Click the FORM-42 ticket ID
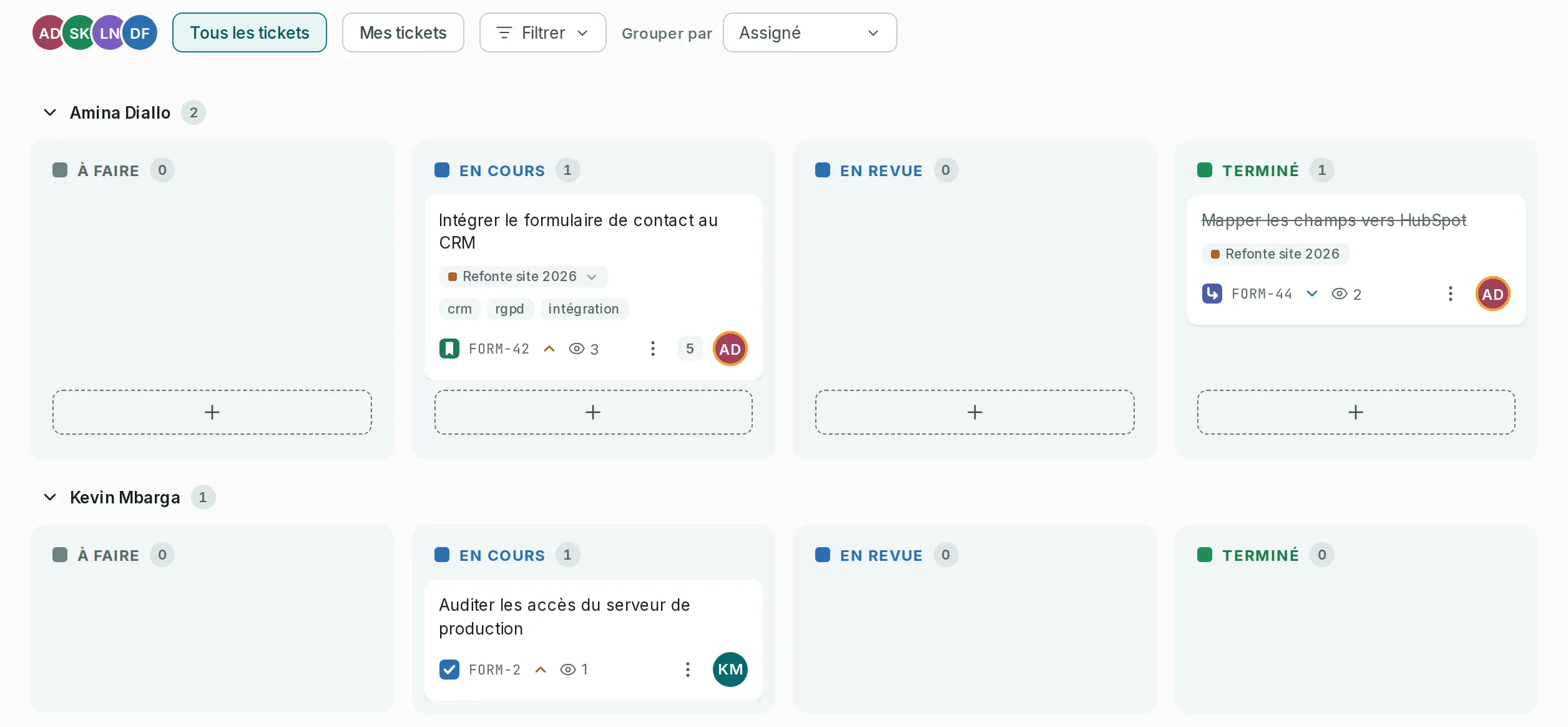Screen dimensions: 1568x727 [499, 349]
